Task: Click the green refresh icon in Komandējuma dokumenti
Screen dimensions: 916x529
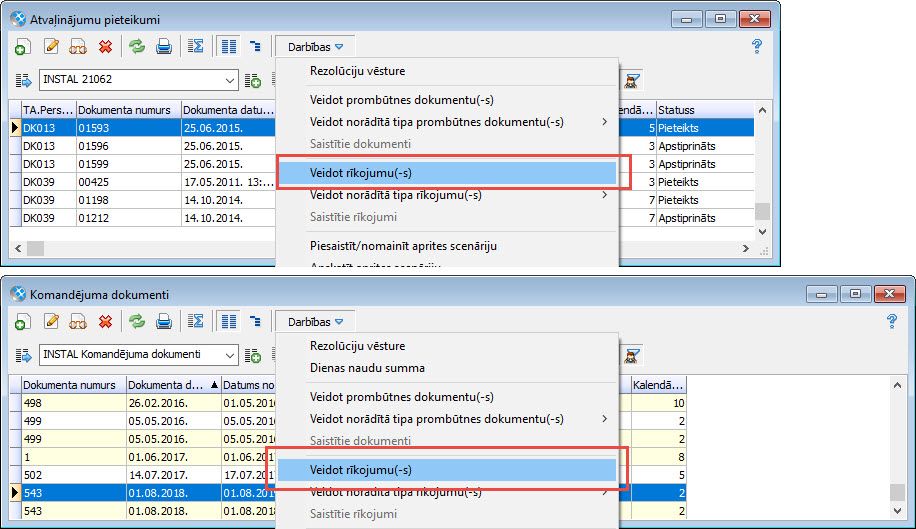Action: click(x=137, y=321)
